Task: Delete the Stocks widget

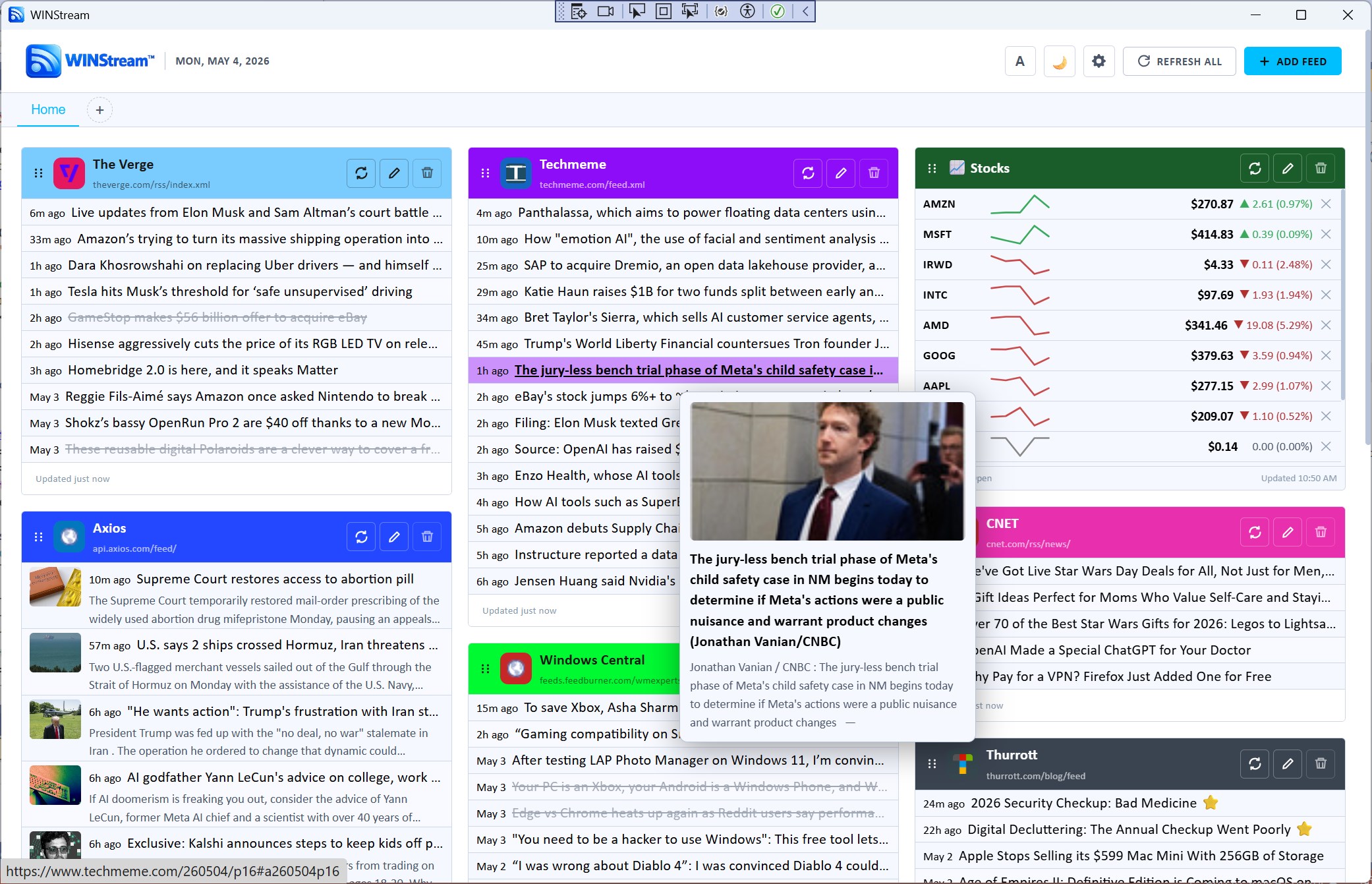Action: [x=1321, y=168]
